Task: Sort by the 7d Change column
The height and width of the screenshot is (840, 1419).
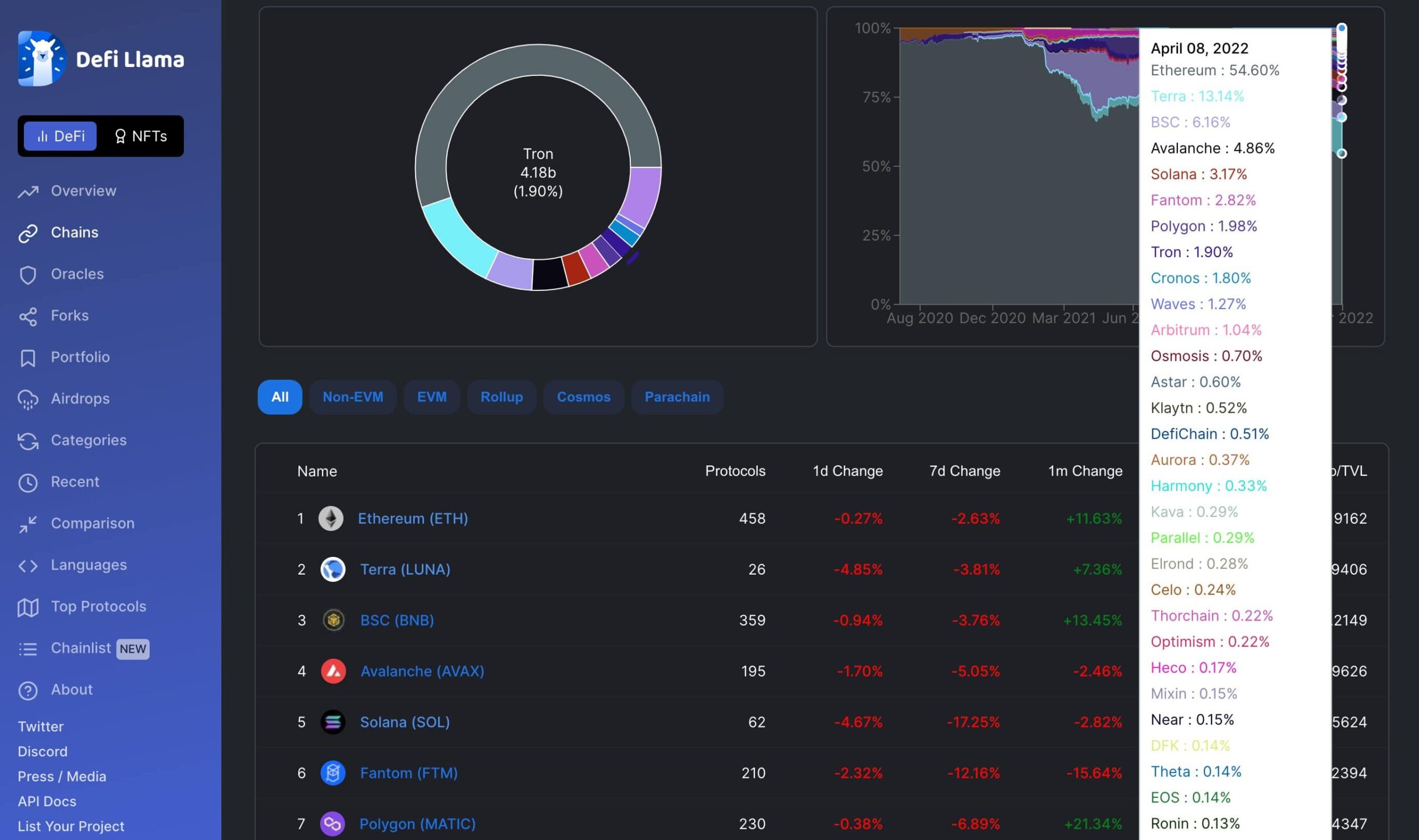Action: click(x=965, y=471)
